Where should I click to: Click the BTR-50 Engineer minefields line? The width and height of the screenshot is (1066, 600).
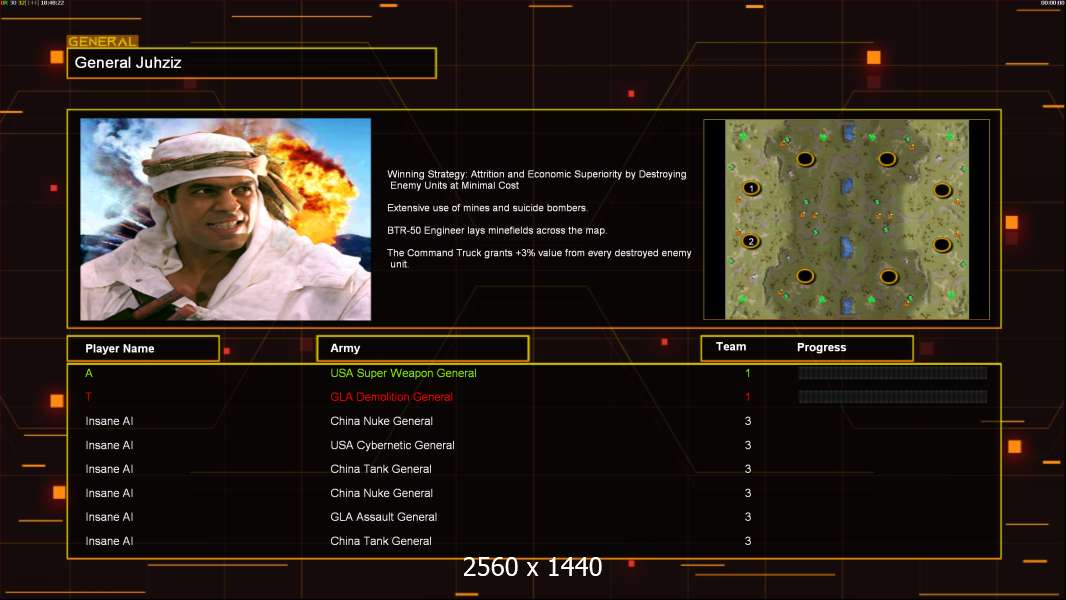497,230
